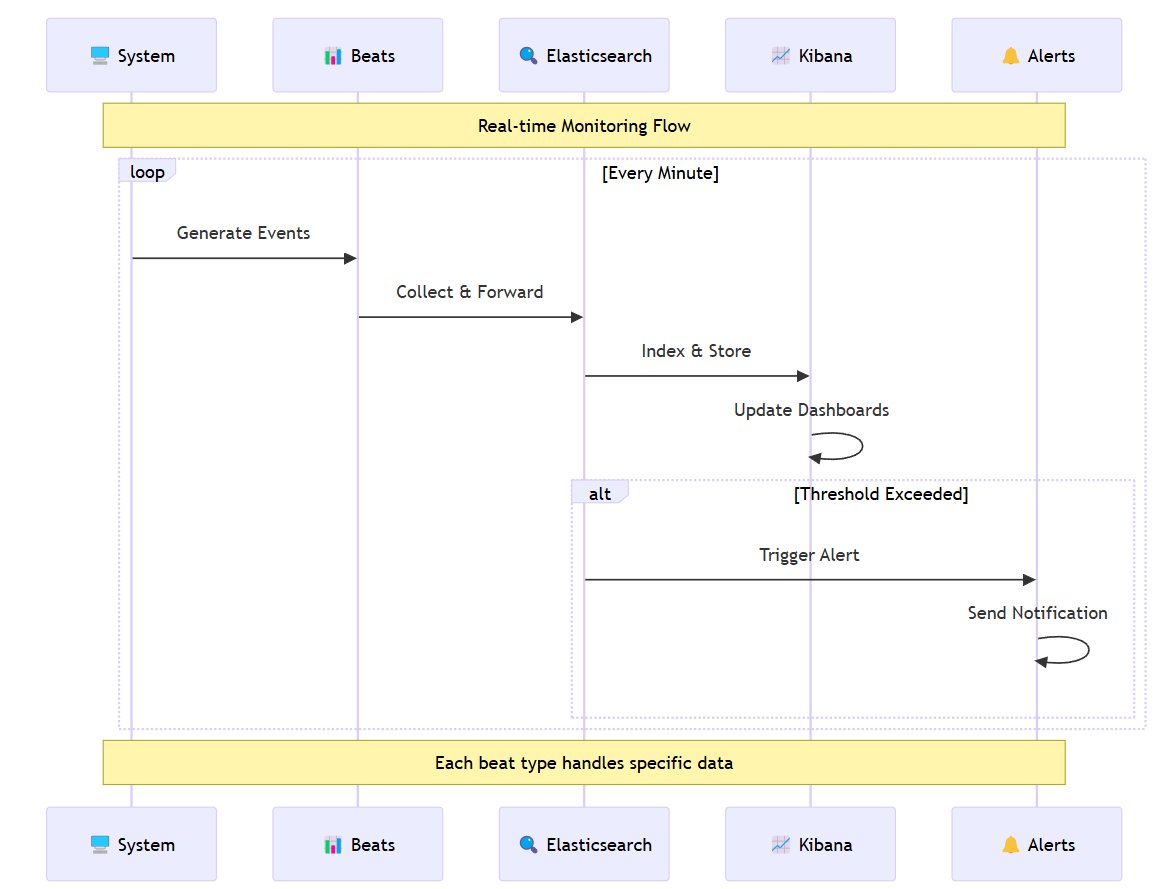Image resolution: width=1155 pixels, height=889 pixels.
Task: Select the bottom System label text
Action: coord(147,846)
